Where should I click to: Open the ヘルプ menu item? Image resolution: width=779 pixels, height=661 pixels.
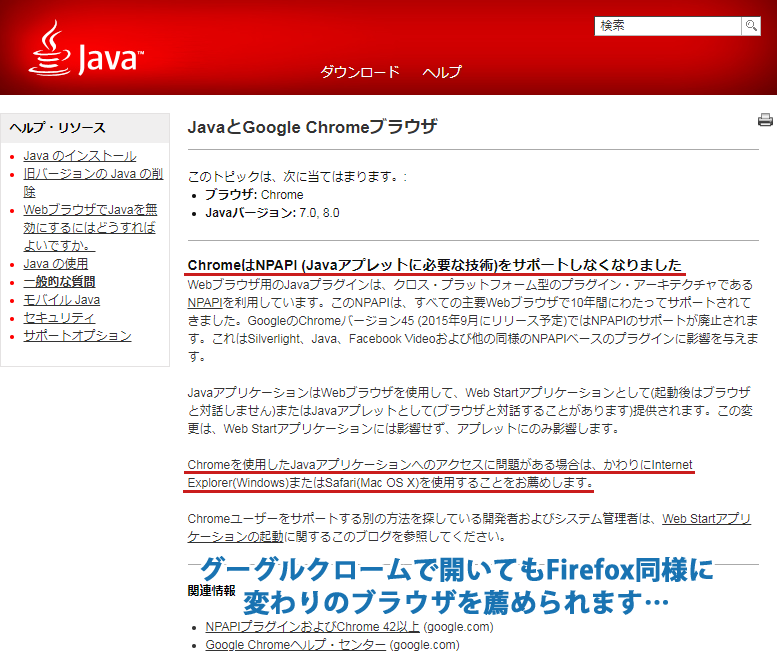tap(442, 72)
